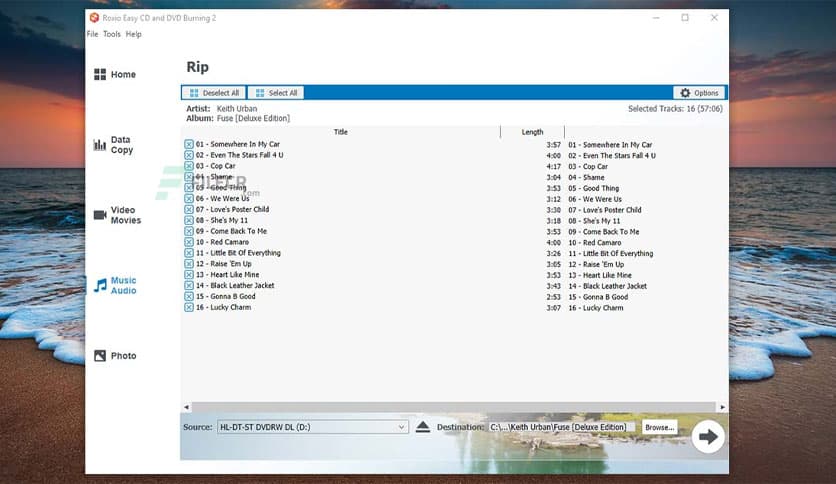This screenshot has height=484, width=836.
Task: Open the Photo section
Action: (115, 356)
